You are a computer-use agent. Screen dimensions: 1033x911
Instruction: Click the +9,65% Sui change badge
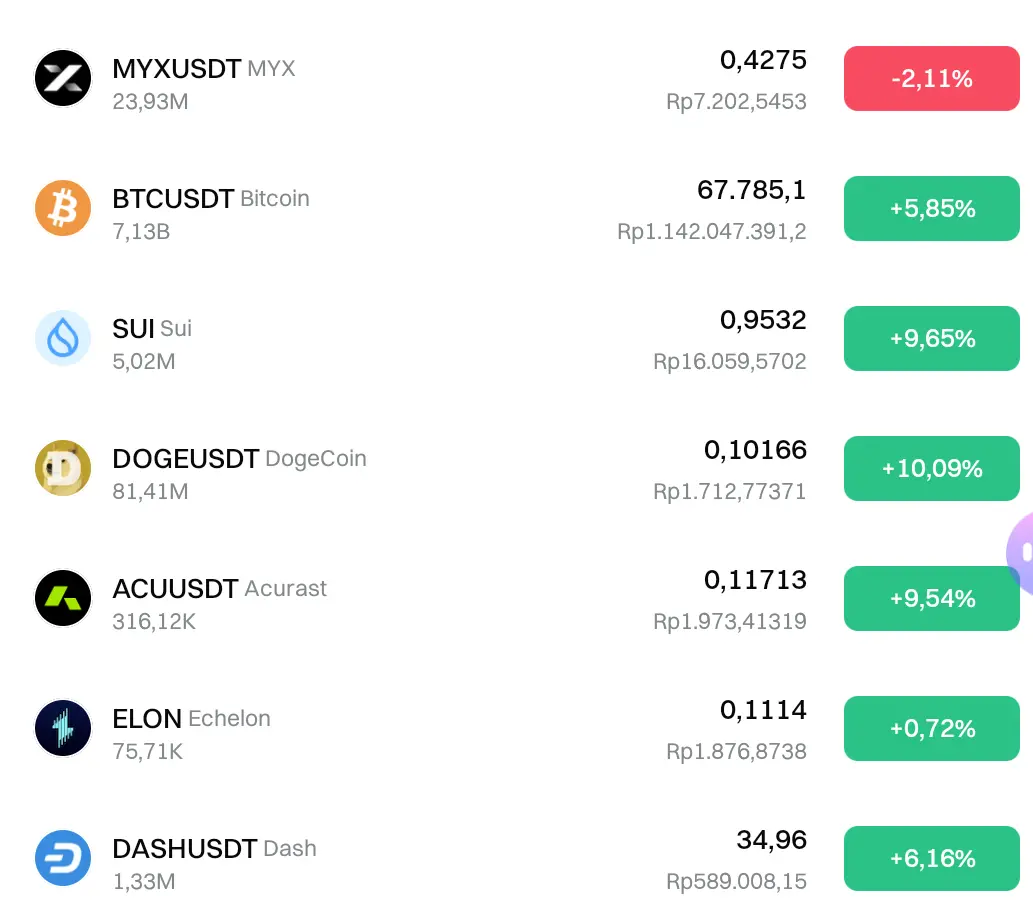coord(932,338)
